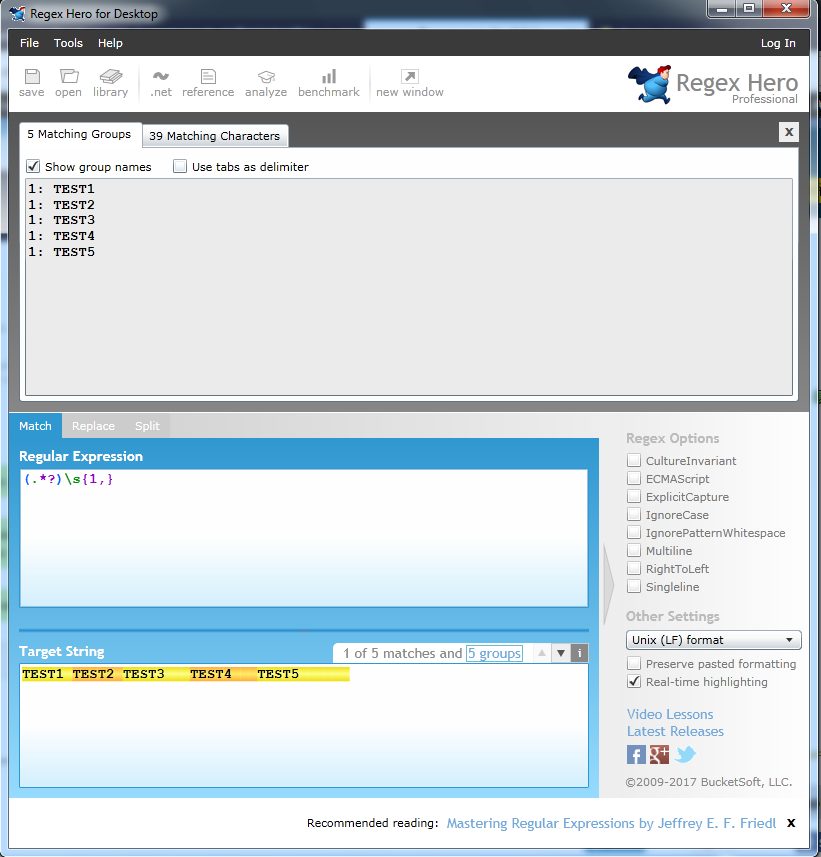The width and height of the screenshot is (821, 857).
Task: Enable the RightToLeft option
Action: (x=634, y=568)
